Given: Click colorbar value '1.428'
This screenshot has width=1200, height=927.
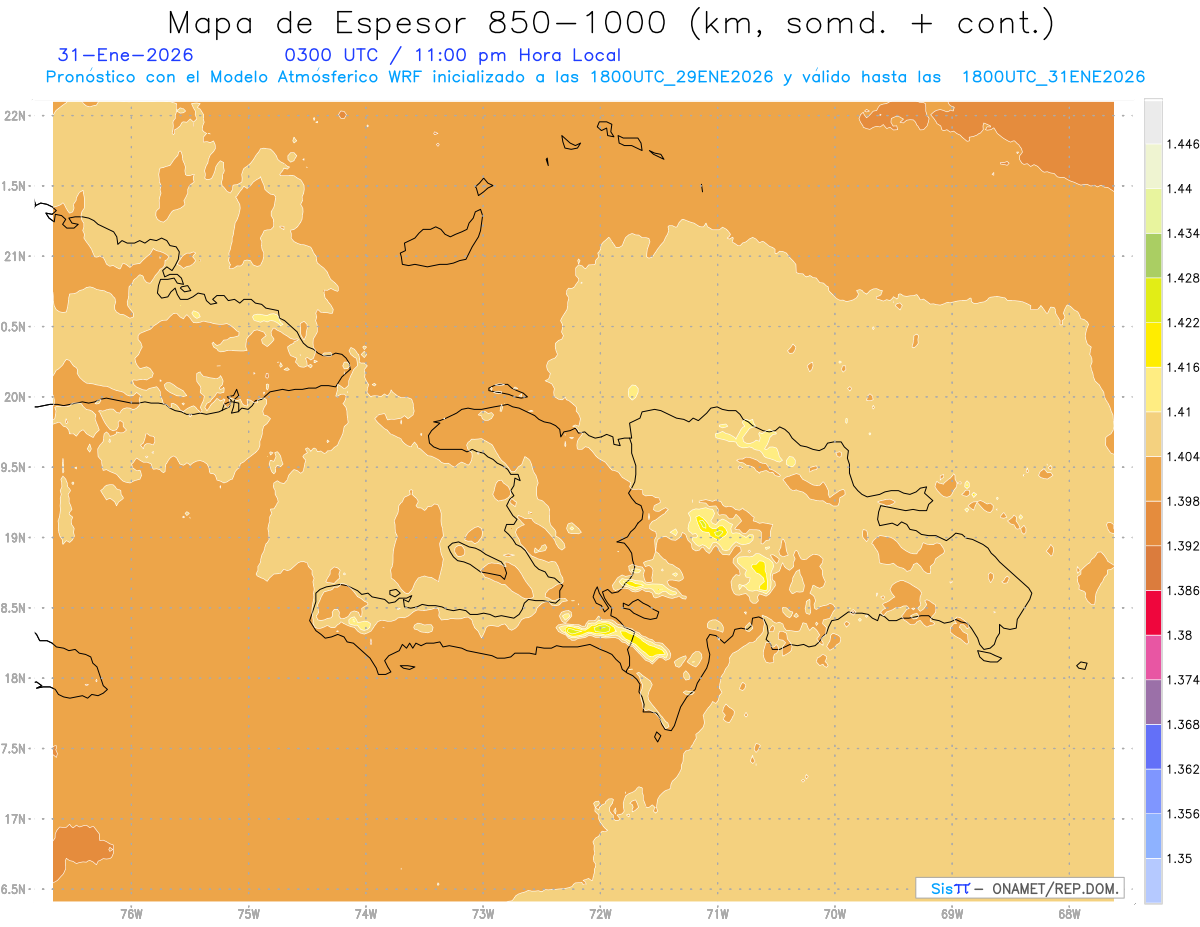Looking at the screenshot, I should click(1185, 278).
